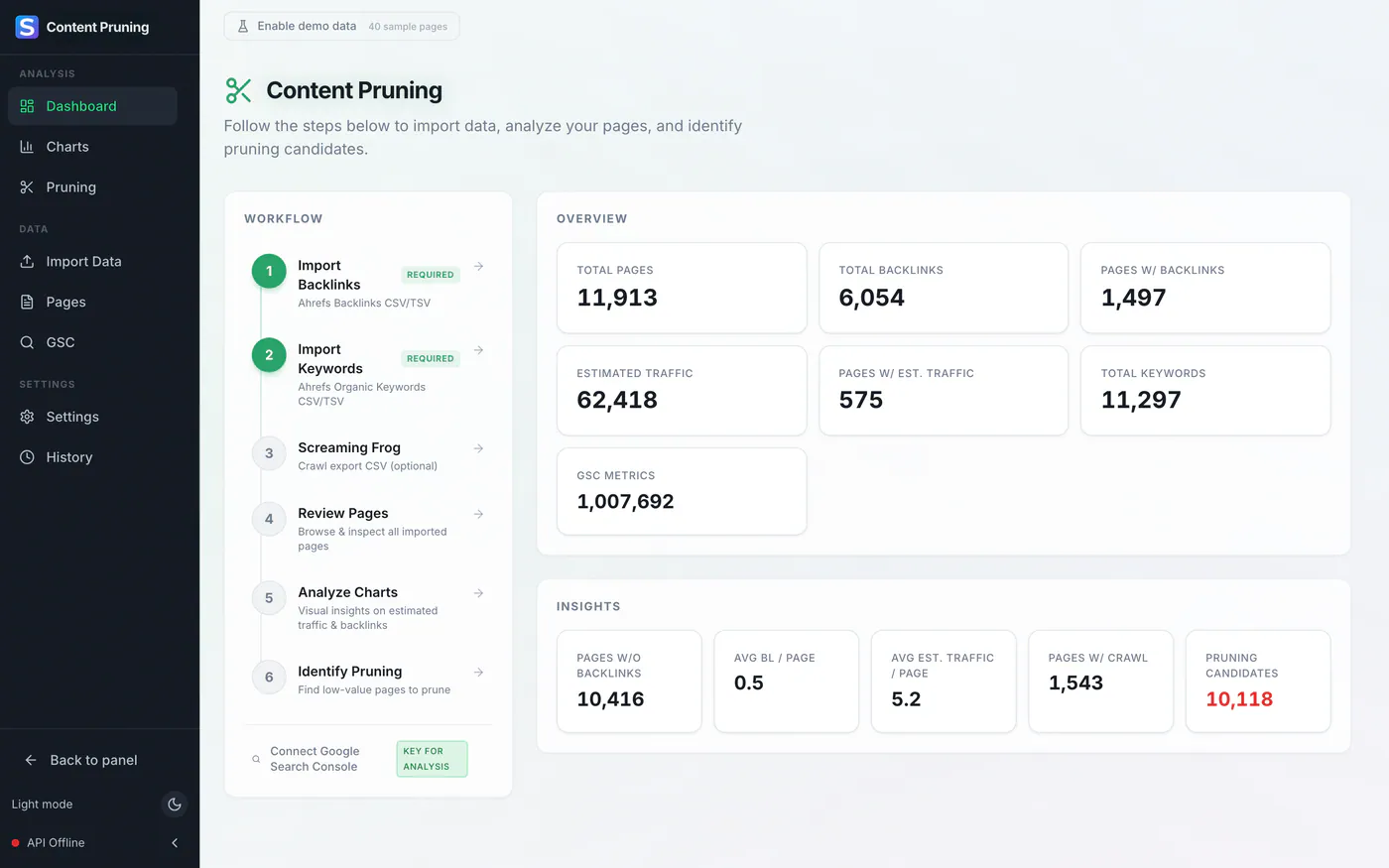Open the Pages section
Image resolution: width=1389 pixels, height=868 pixels.
(x=92, y=303)
